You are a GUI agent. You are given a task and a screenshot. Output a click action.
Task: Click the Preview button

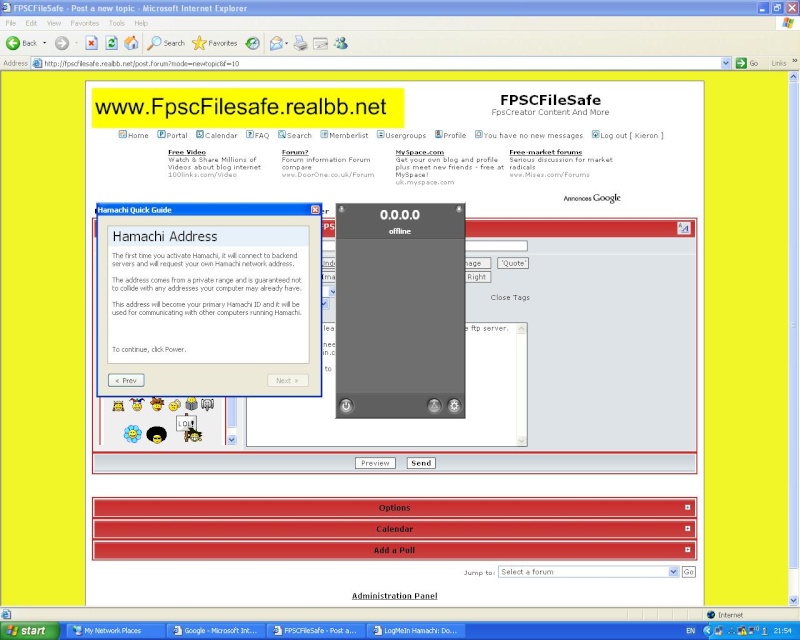pos(376,463)
